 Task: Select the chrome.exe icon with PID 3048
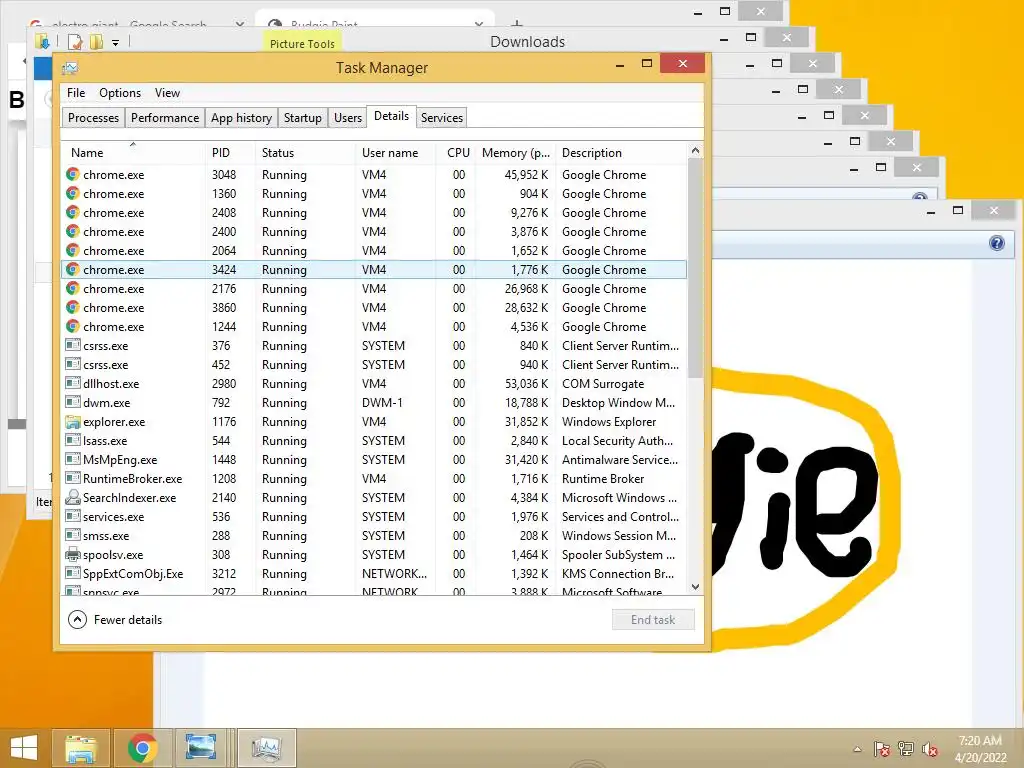[72, 174]
